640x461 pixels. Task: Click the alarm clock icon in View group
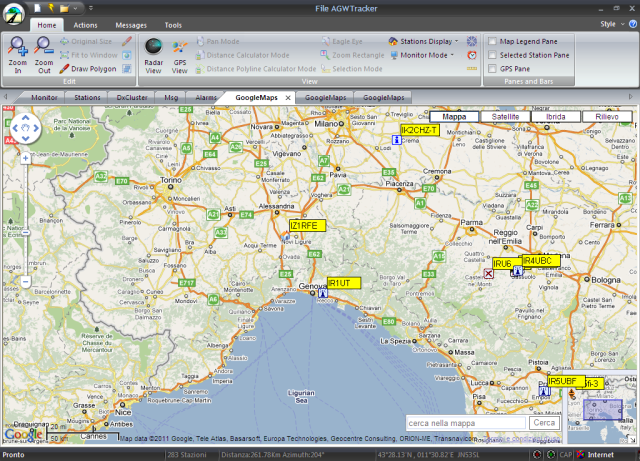click(472, 55)
